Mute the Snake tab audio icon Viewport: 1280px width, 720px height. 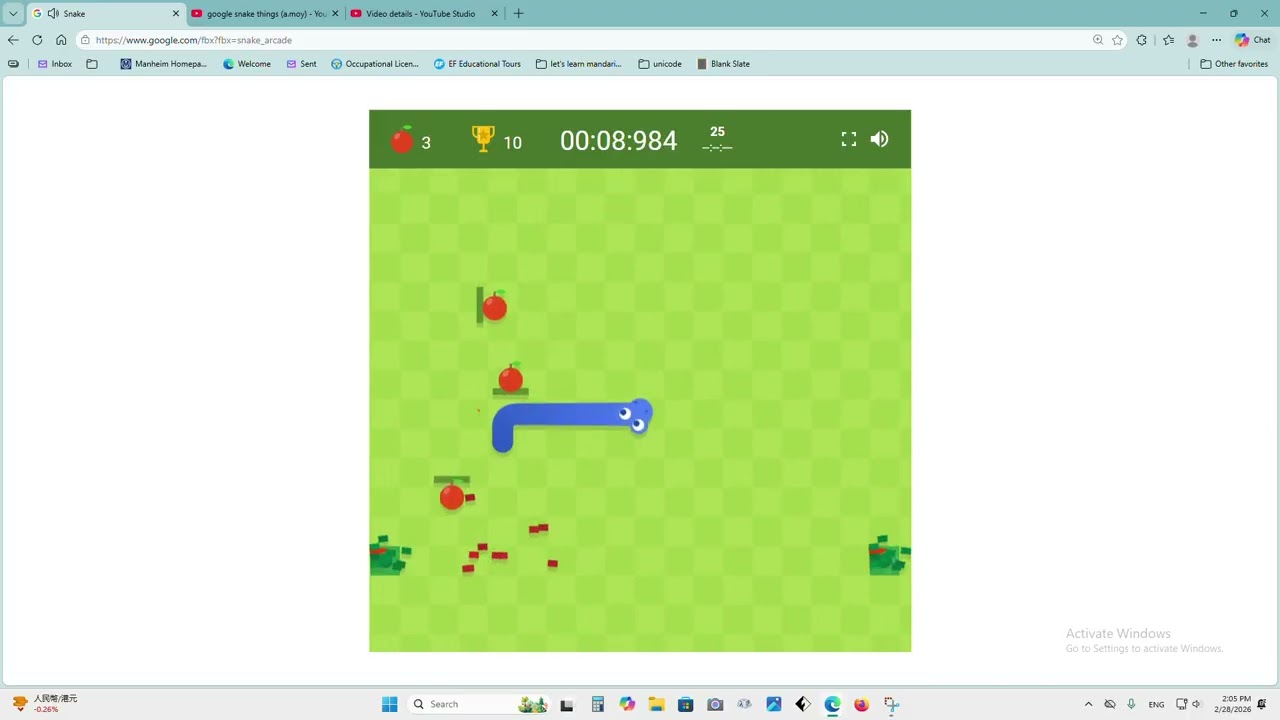[x=52, y=14]
